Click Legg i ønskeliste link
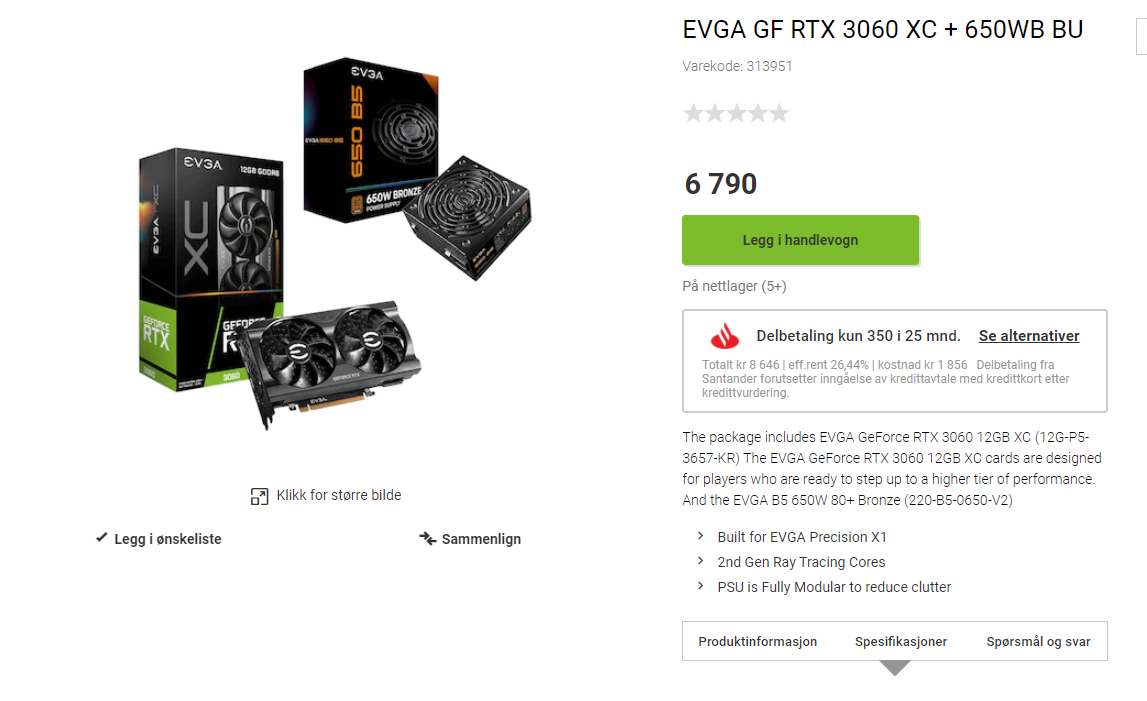Viewport: 1147px width, 701px height. (x=168, y=539)
